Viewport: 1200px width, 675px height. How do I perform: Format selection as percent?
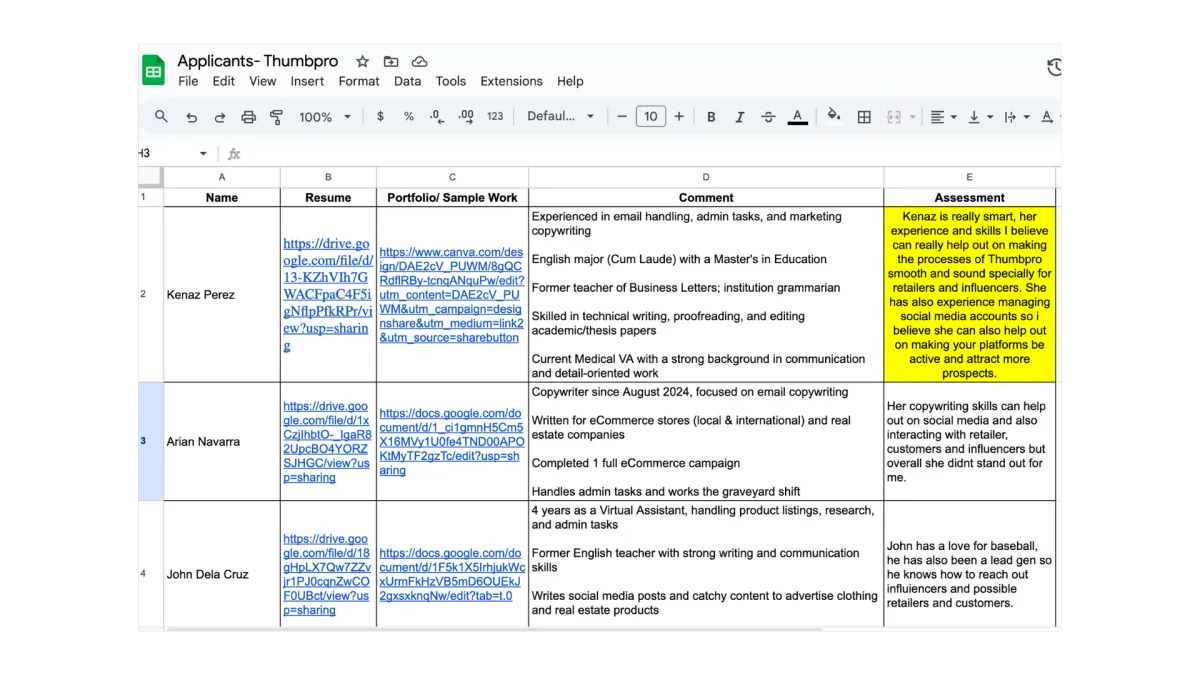click(409, 117)
